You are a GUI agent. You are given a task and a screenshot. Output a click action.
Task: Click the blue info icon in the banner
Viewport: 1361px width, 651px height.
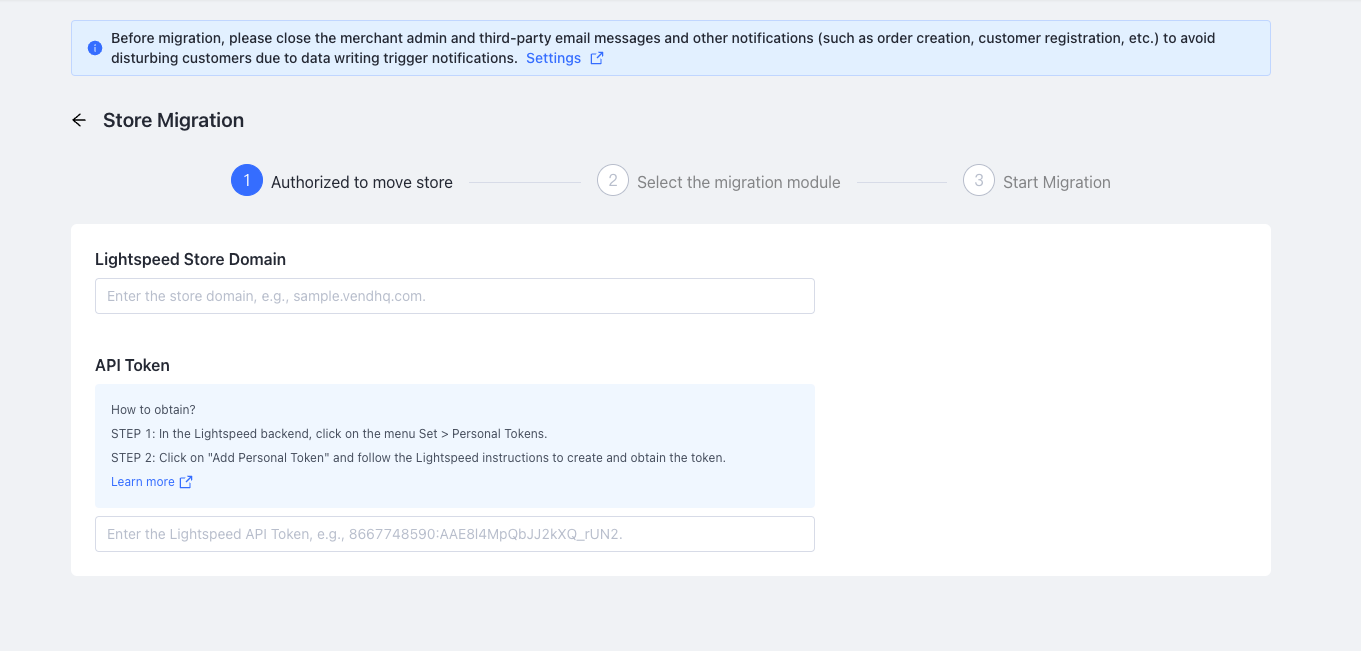(95, 48)
